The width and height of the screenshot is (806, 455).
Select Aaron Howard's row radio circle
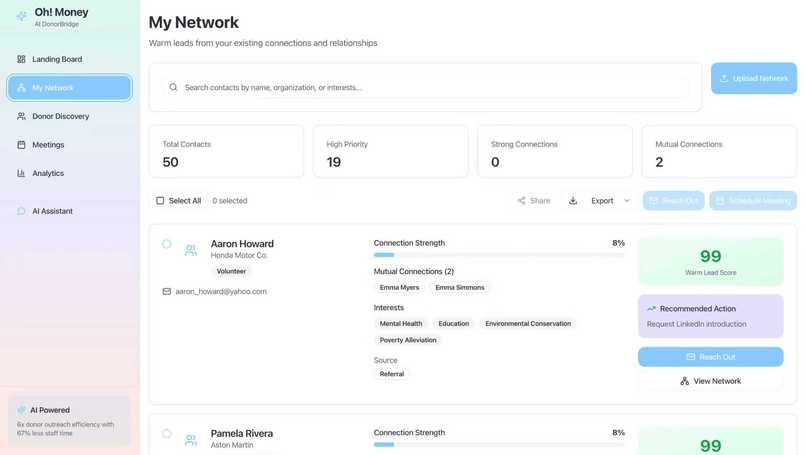point(167,244)
